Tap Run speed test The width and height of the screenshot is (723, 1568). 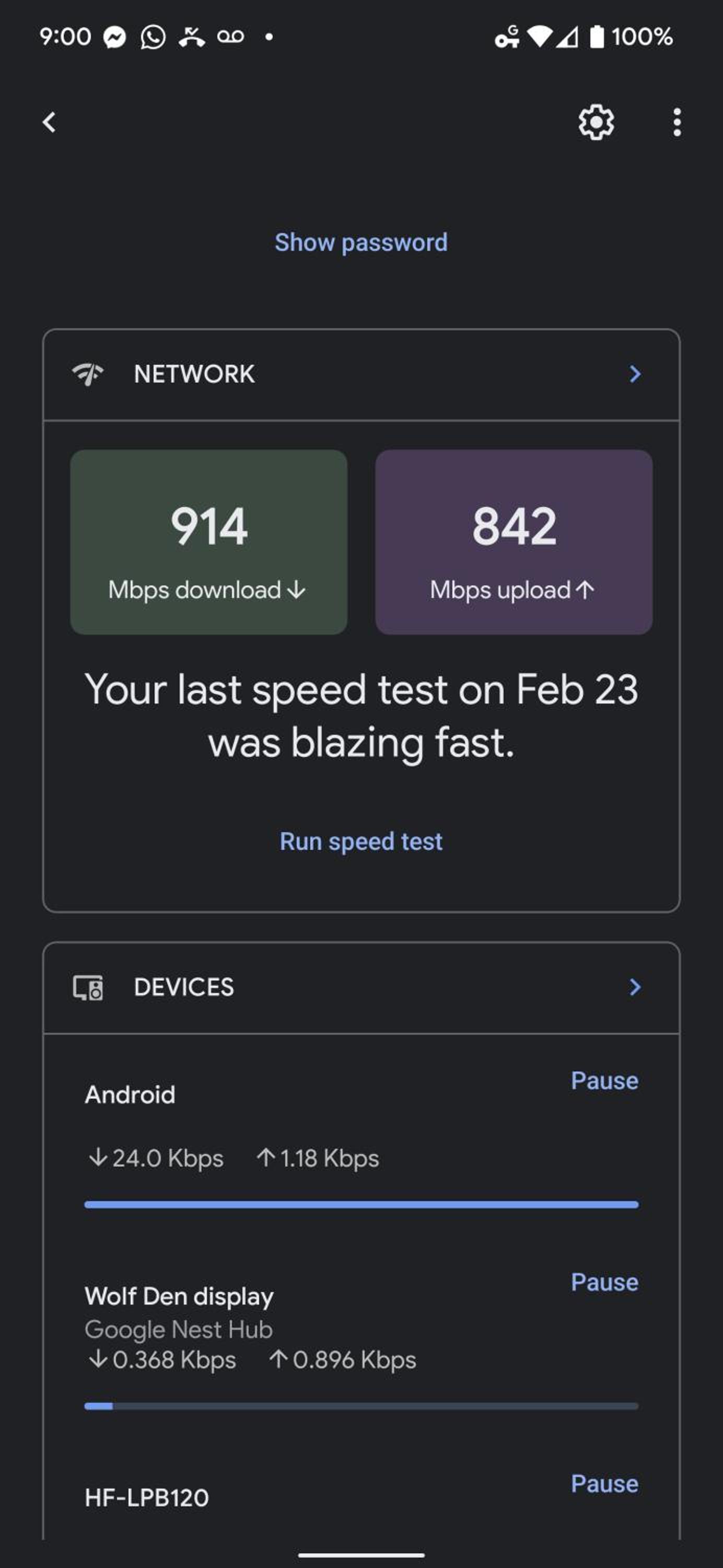[x=361, y=841]
